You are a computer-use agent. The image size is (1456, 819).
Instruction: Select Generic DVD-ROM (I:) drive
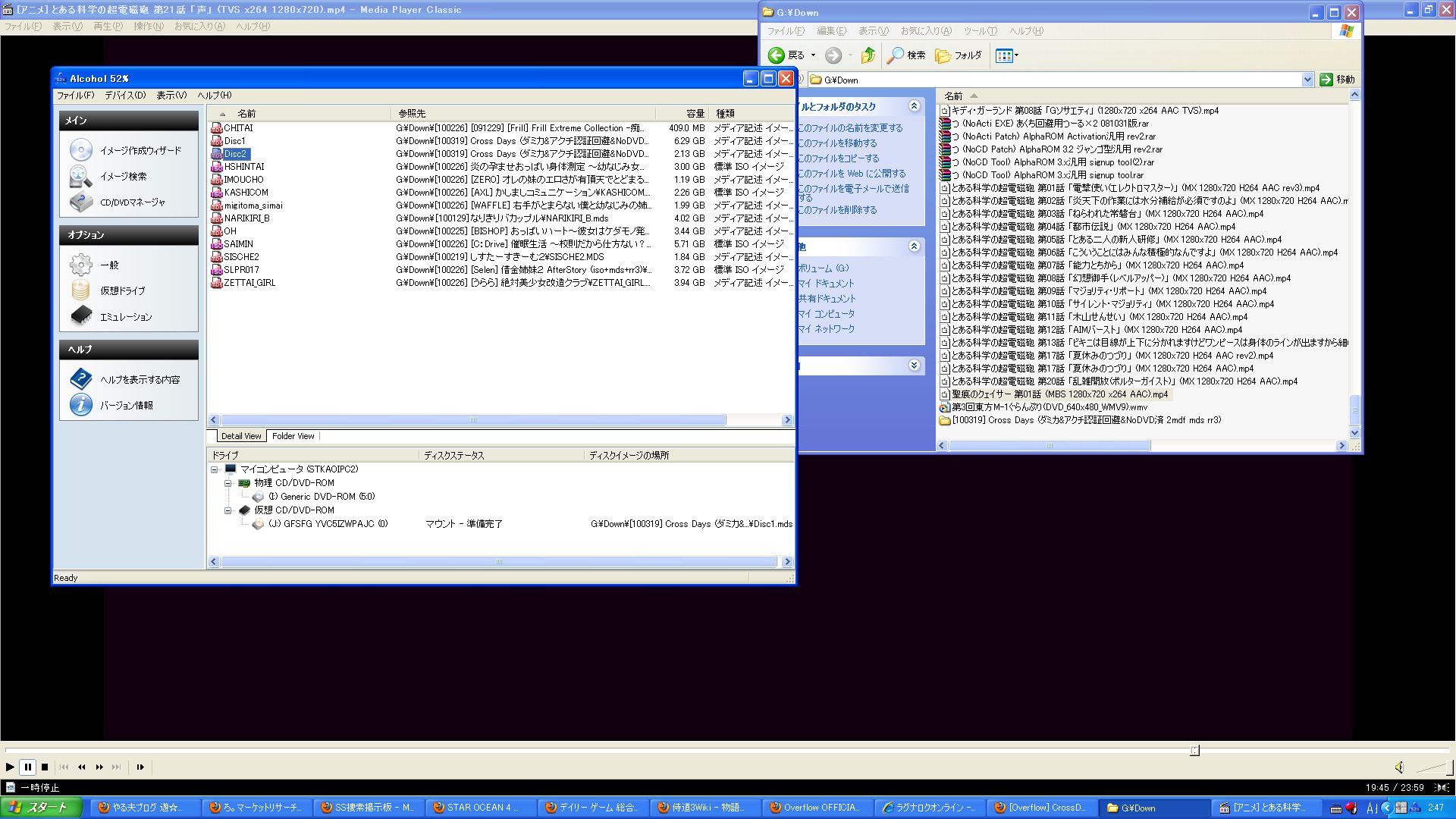click(x=314, y=497)
